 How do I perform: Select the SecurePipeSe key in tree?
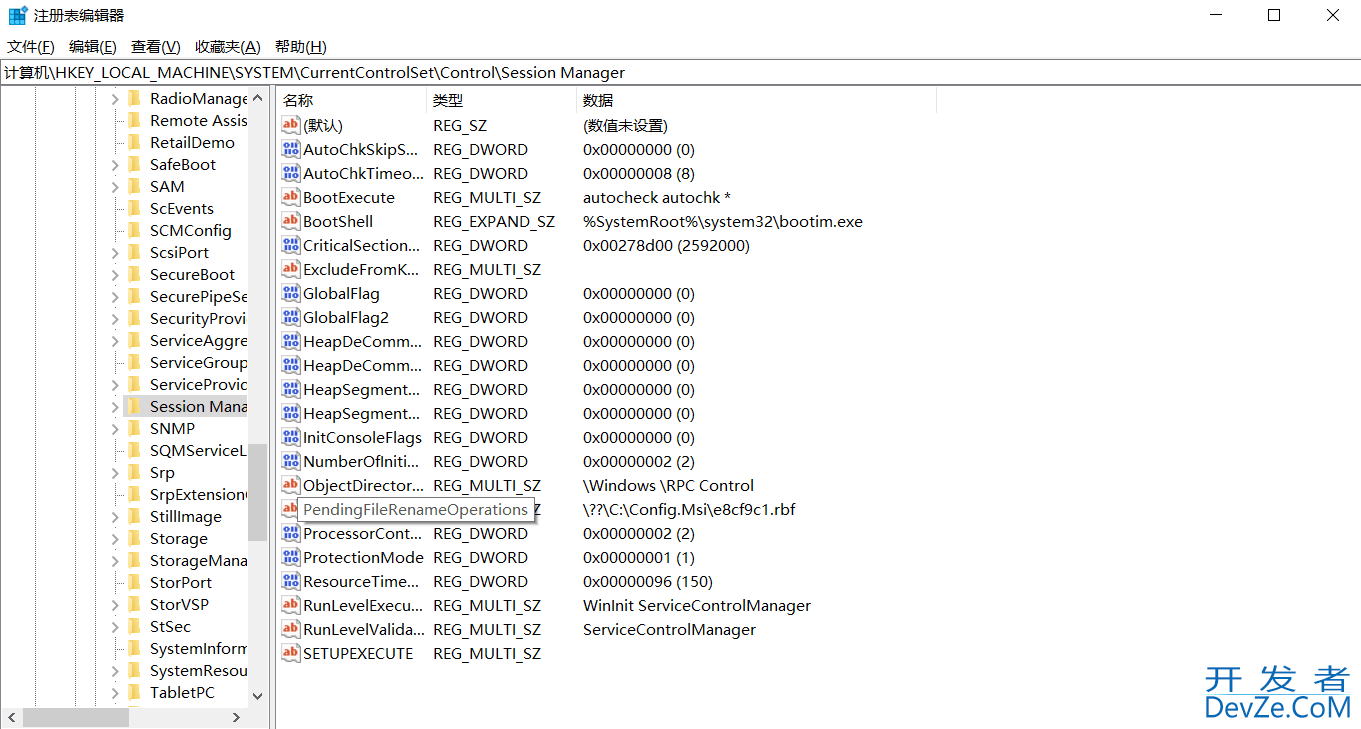click(198, 296)
